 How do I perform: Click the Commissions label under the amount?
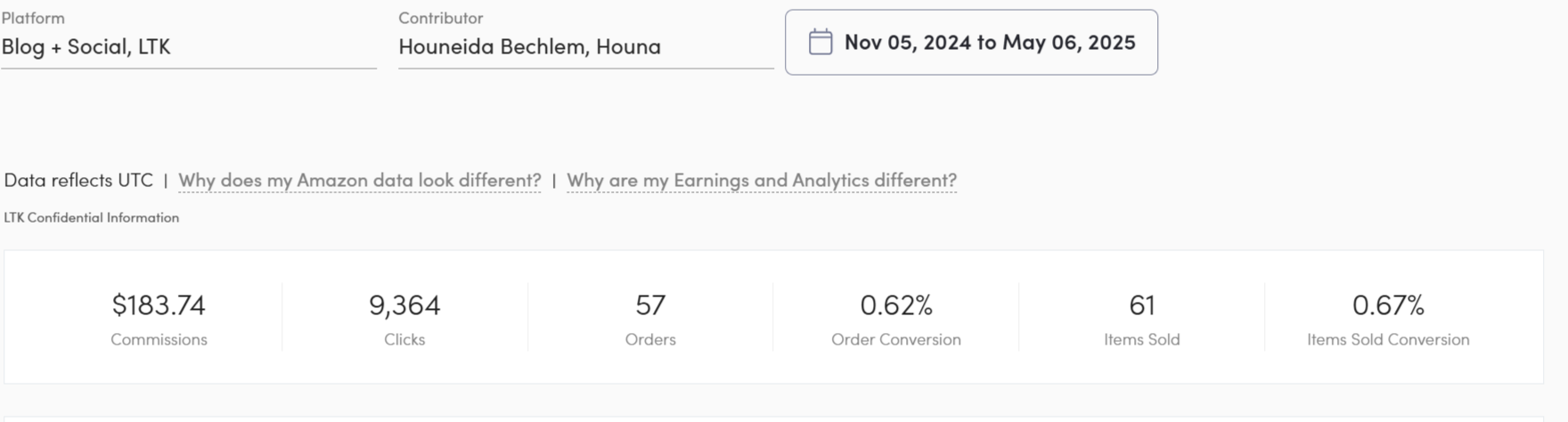point(159,339)
